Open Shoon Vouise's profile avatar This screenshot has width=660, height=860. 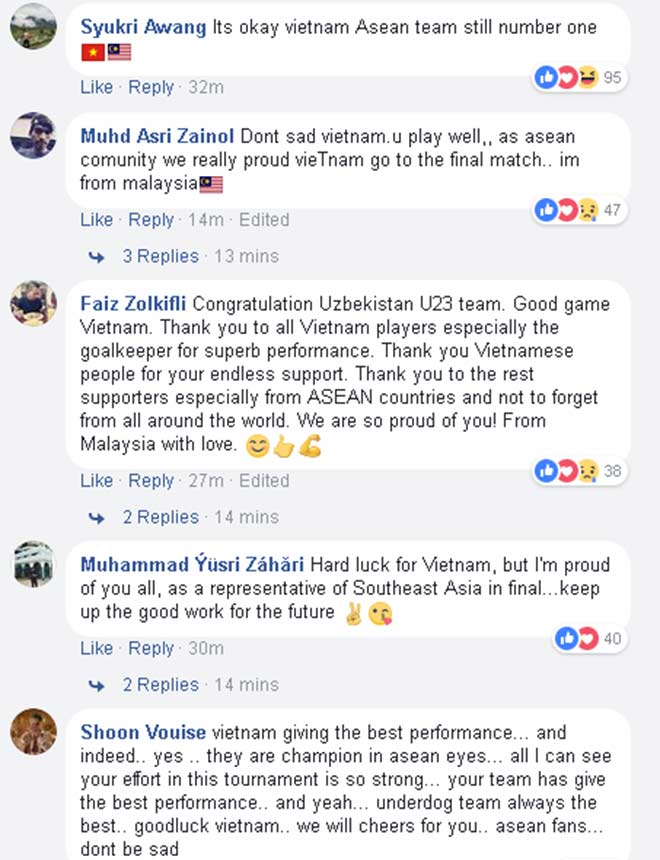(33, 732)
